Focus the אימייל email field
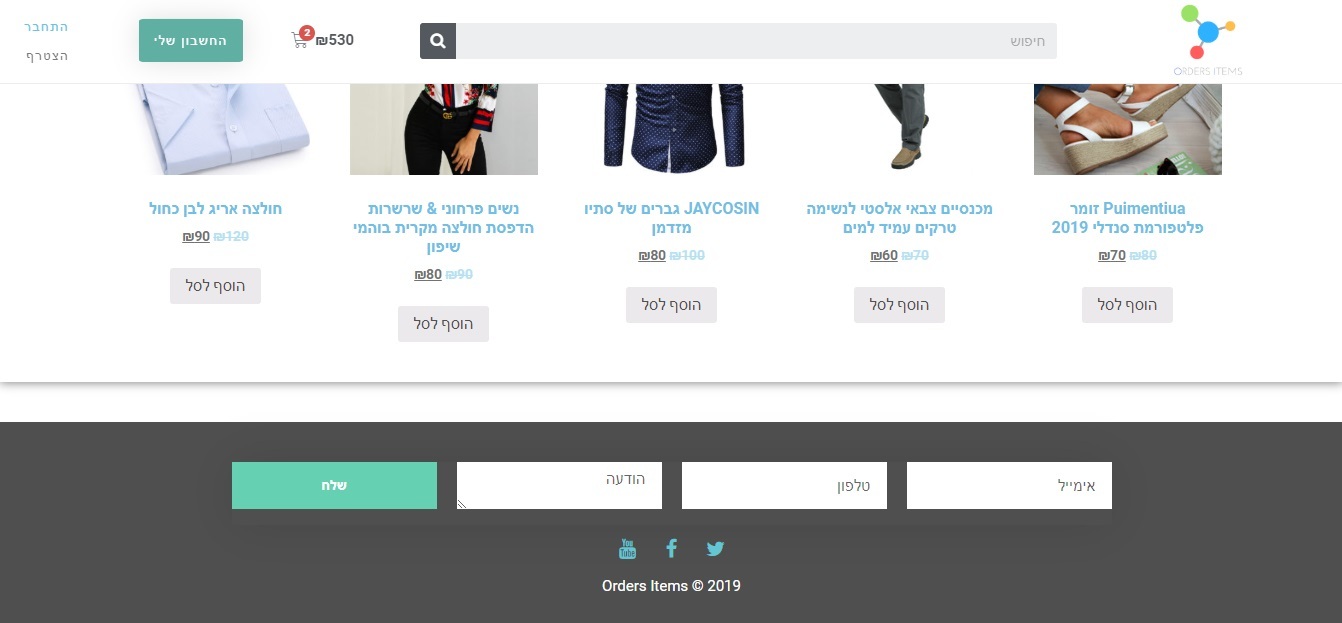This screenshot has width=1342, height=623. (1009, 485)
